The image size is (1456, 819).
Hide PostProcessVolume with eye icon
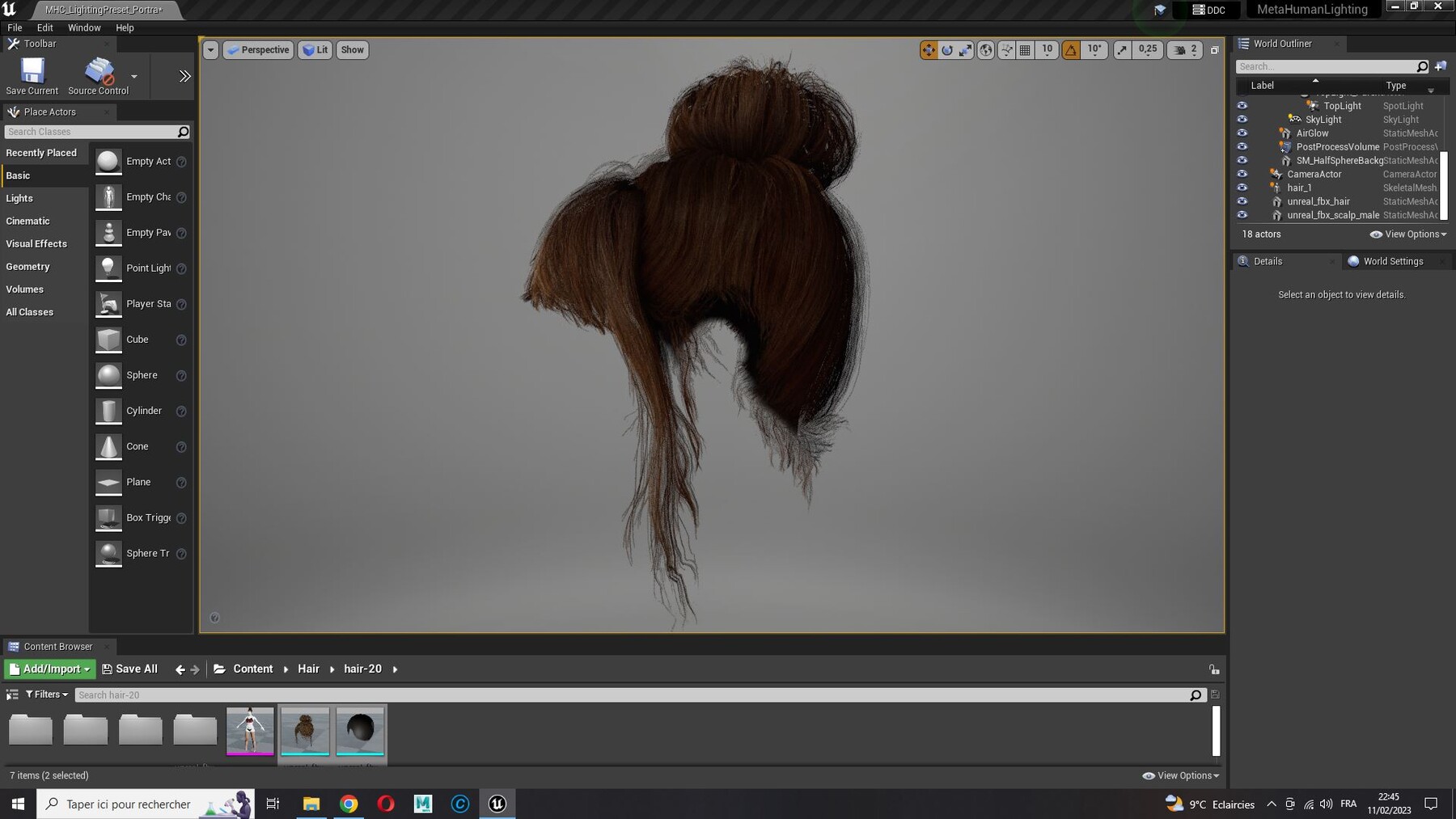click(x=1242, y=147)
